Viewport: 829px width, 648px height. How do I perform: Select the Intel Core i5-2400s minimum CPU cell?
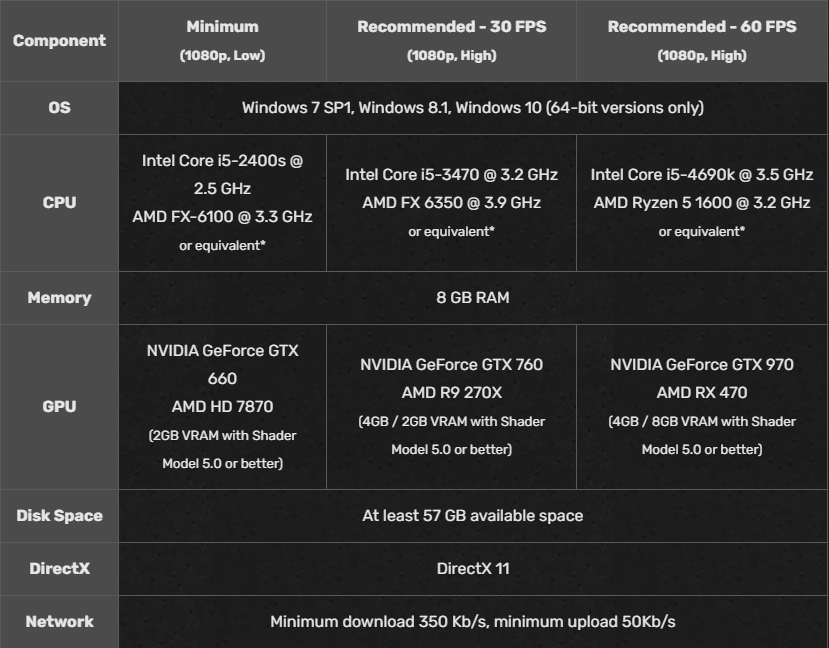click(222, 202)
